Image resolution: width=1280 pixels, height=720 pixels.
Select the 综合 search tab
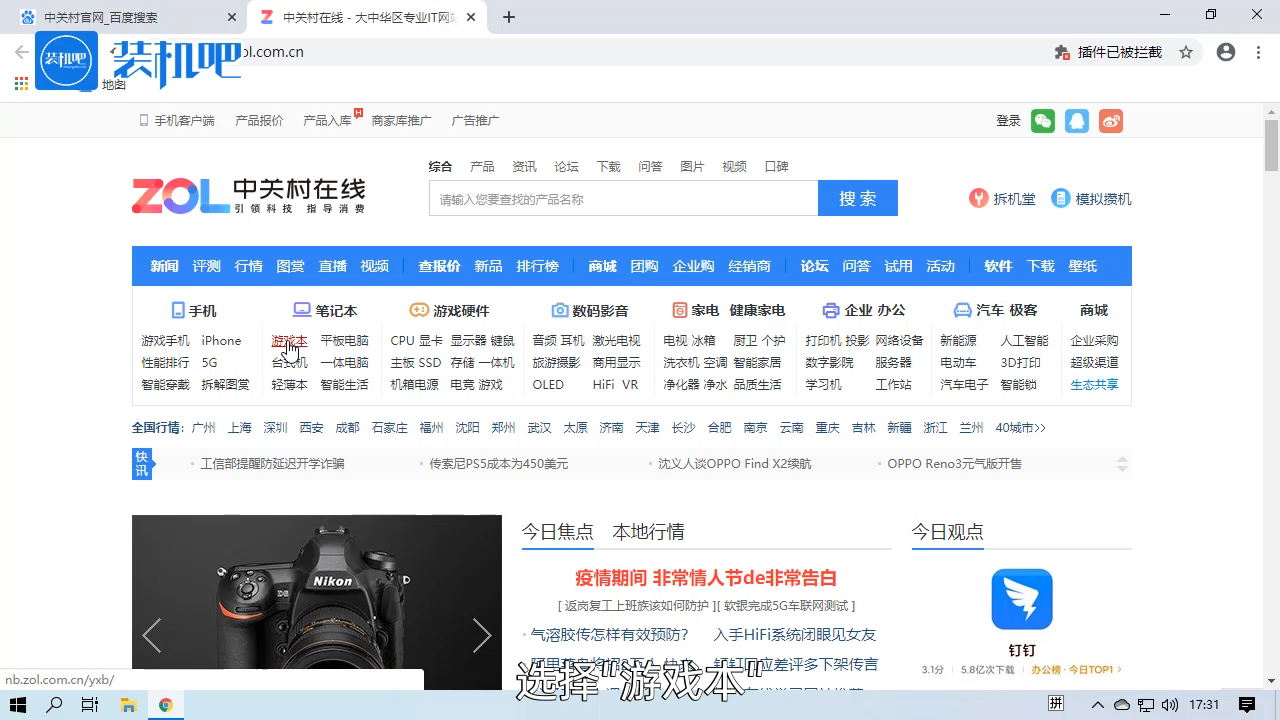(440, 166)
